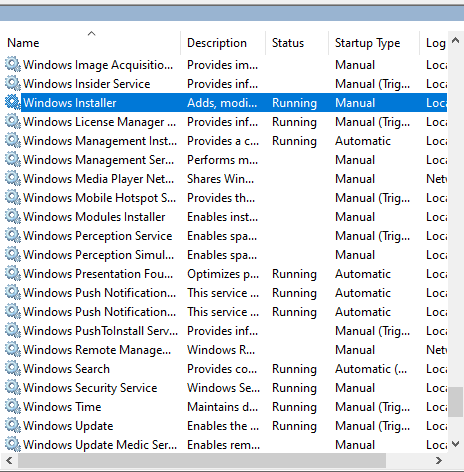The width and height of the screenshot is (464, 472).
Task: Click gear icon of Windows Presentation Fou...
Action: [x=13, y=273]
